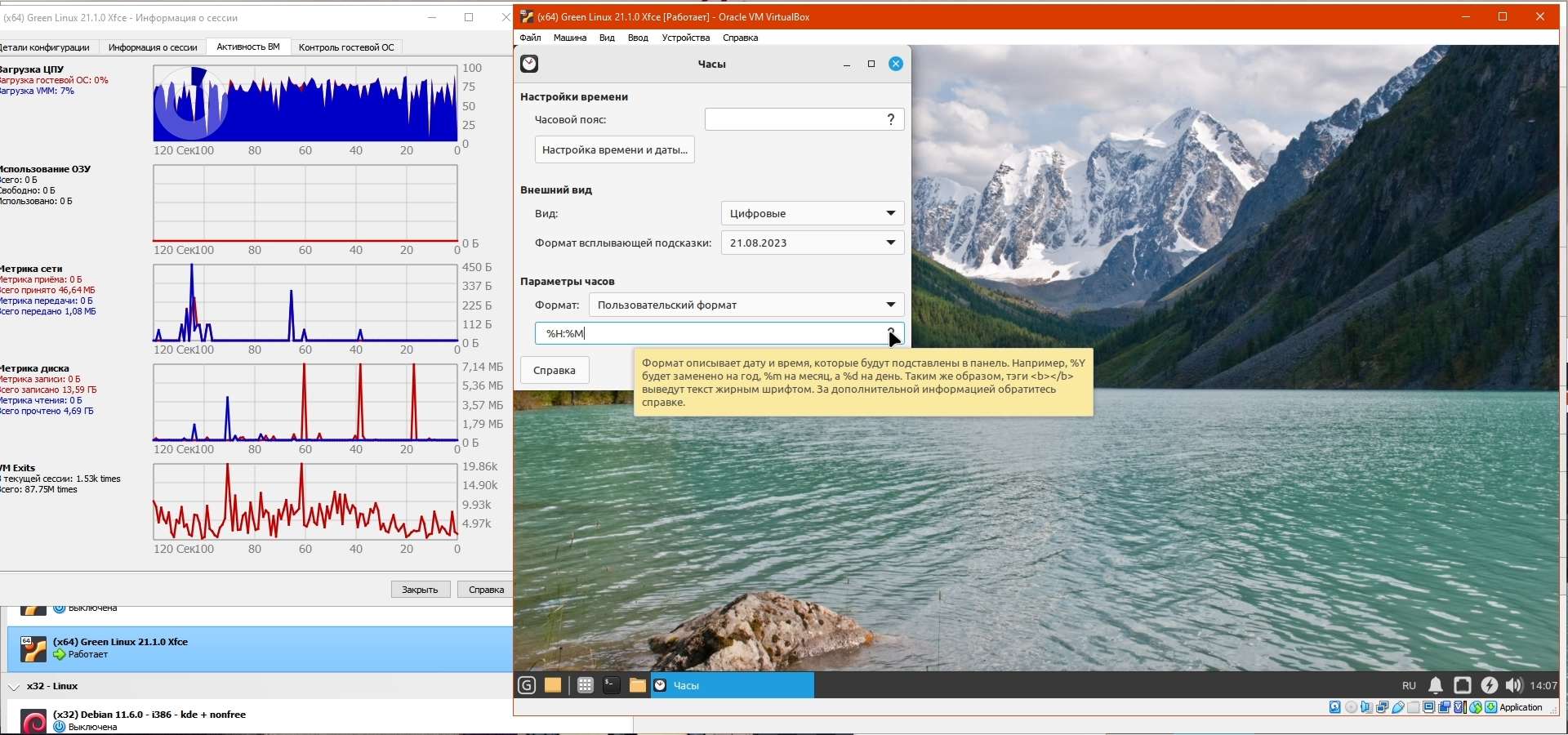Click the mouse integration indicator in VirtualBox status bar
1568x735 pixels.
[x=1475, y=707]
